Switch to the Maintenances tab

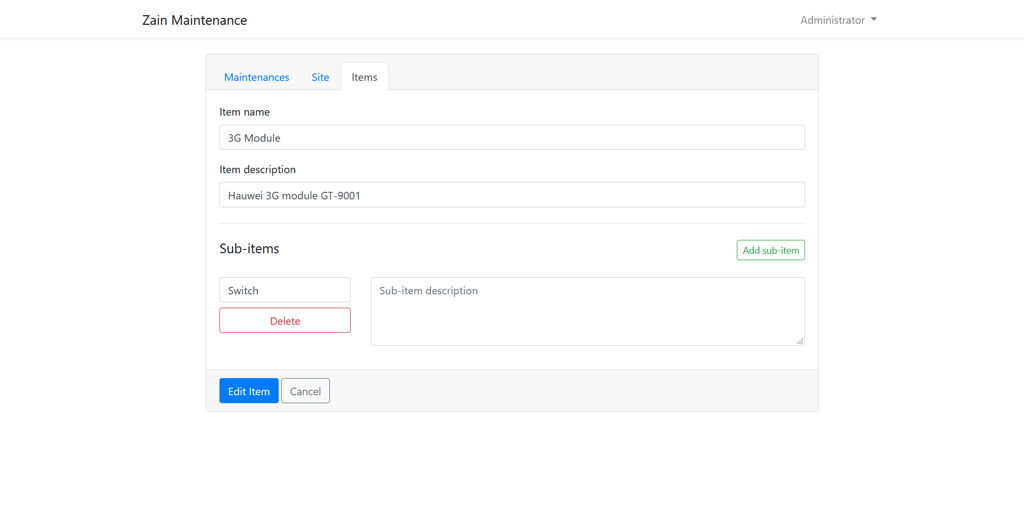pyautogui.click(x=257, y=77)
